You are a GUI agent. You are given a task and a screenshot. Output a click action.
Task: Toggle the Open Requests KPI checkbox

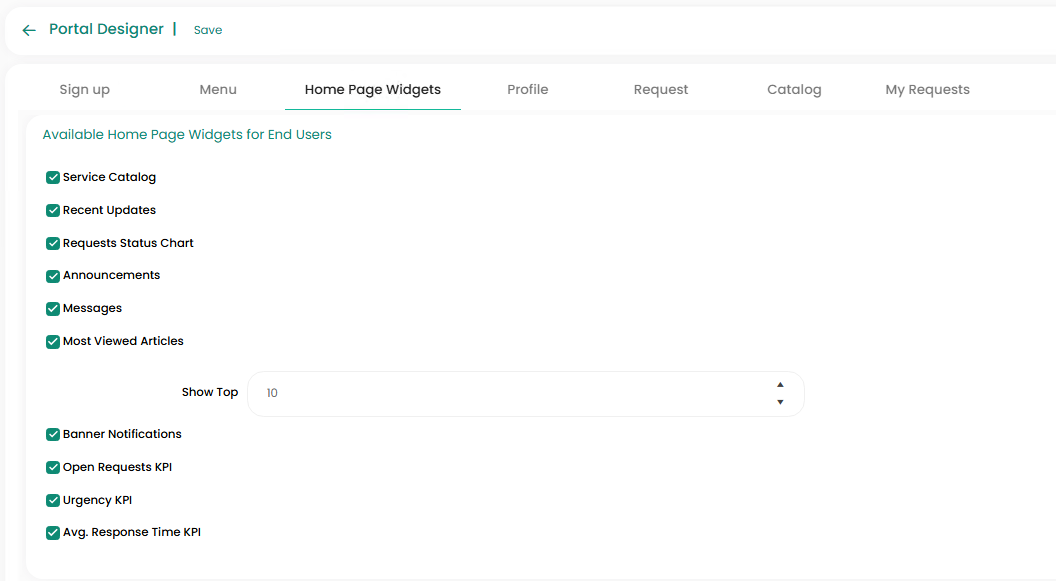pyautogui.click(x=53, y=467)
